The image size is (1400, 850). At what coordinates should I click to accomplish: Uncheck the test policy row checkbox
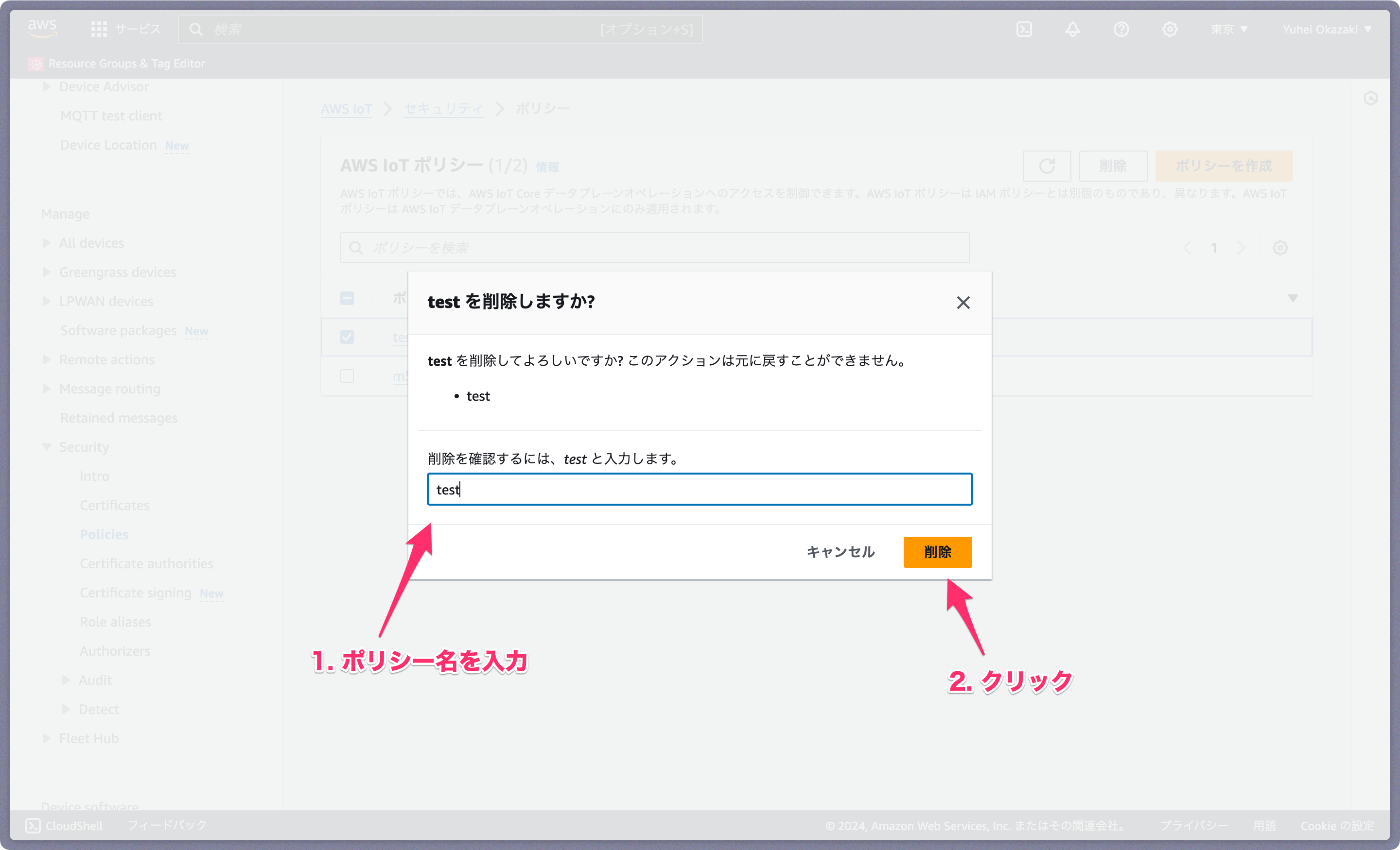tap(347, 337)
